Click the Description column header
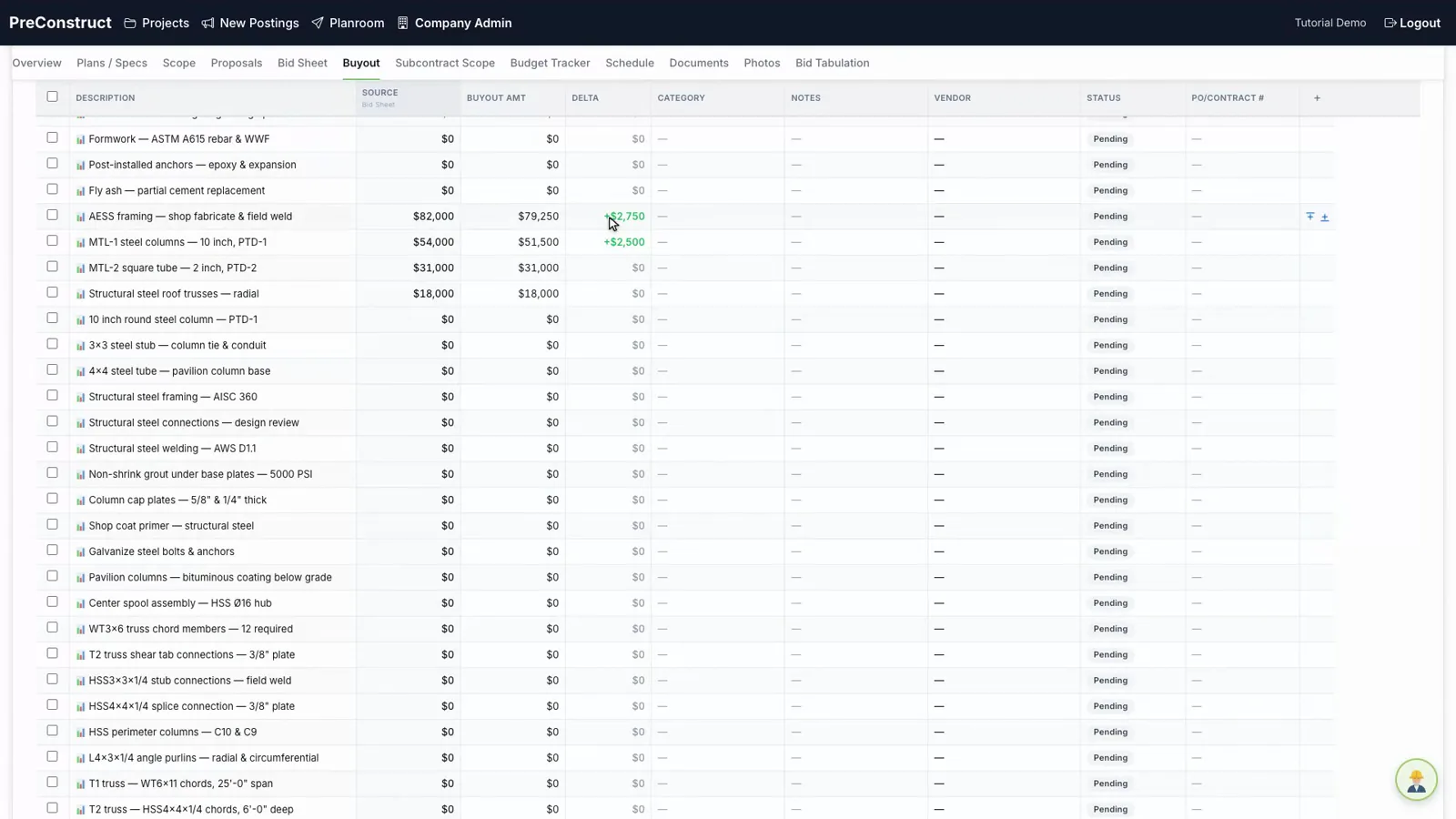This screenshot has height=819, width=1456. pos(106,98)
